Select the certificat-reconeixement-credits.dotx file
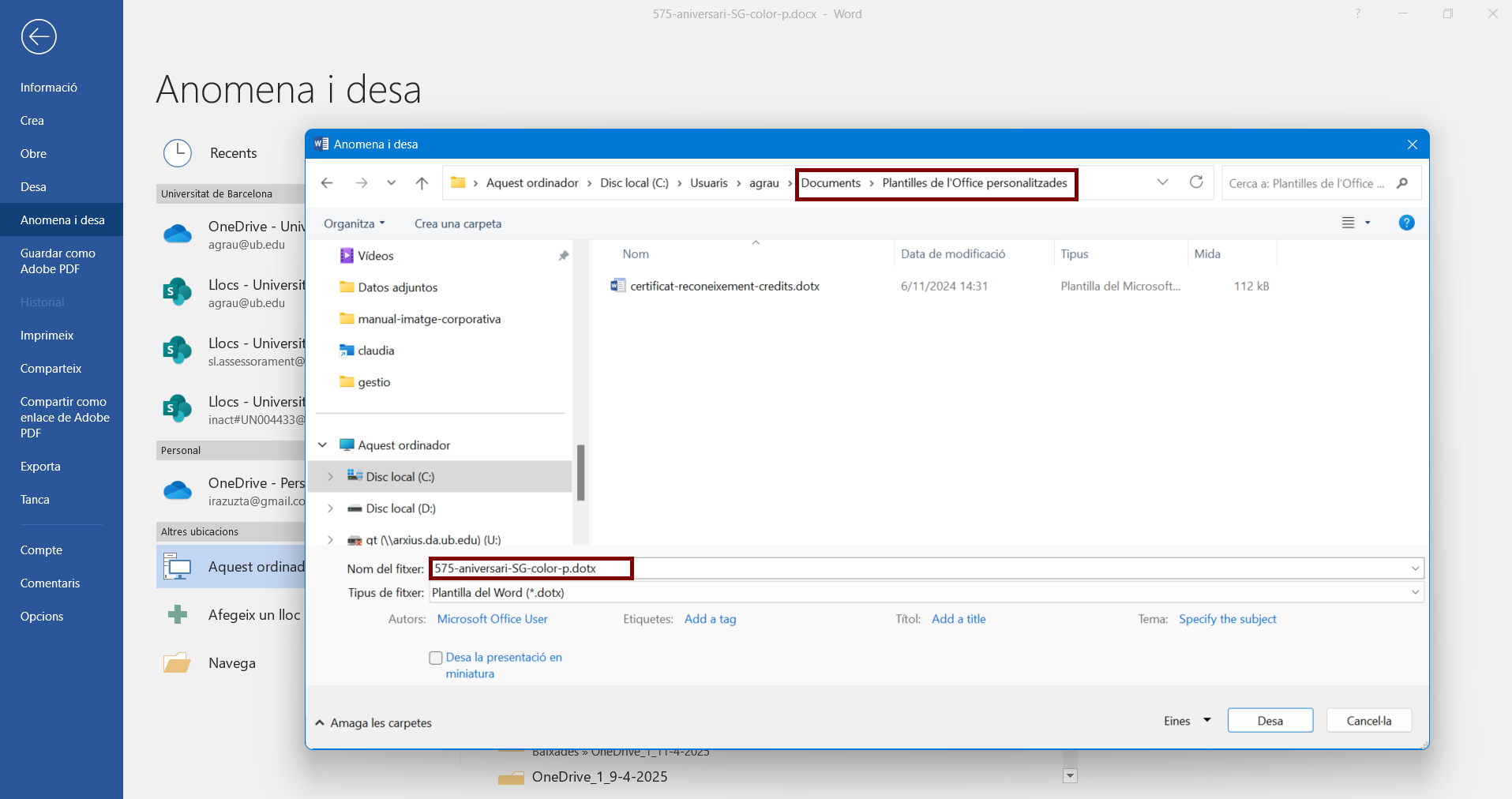The height and width of the screenshot is (799, 1512). click(724, 286)
